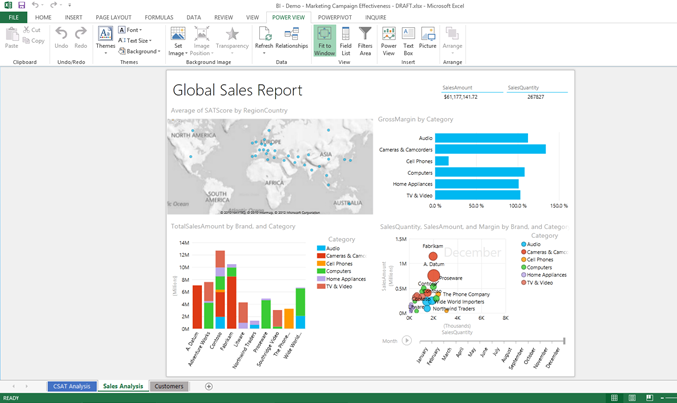Click the Undo arrow in Power View ribbon

(x=61, y=37)
